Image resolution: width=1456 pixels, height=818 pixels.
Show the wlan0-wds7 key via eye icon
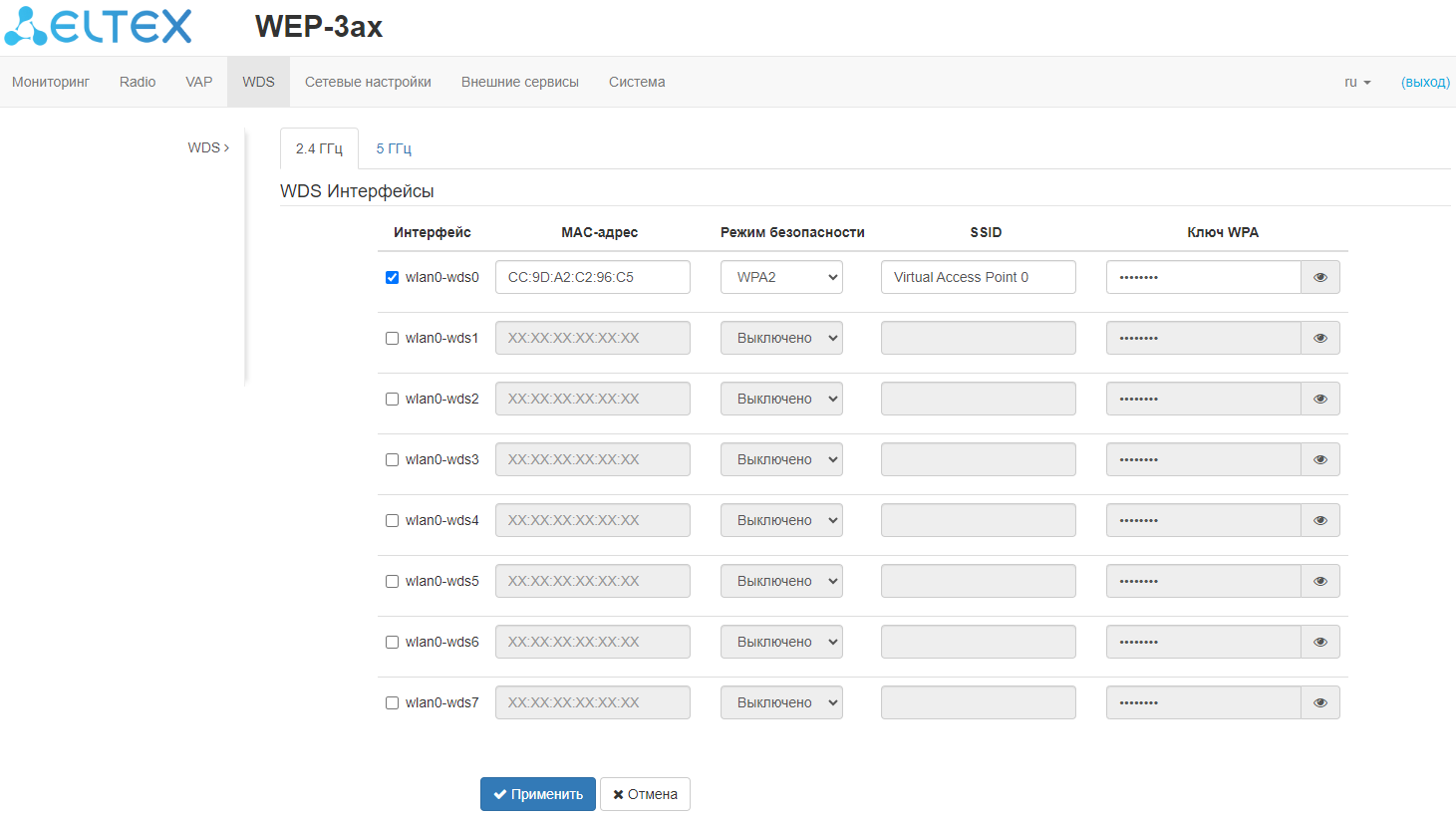[x=1319, y=702]
